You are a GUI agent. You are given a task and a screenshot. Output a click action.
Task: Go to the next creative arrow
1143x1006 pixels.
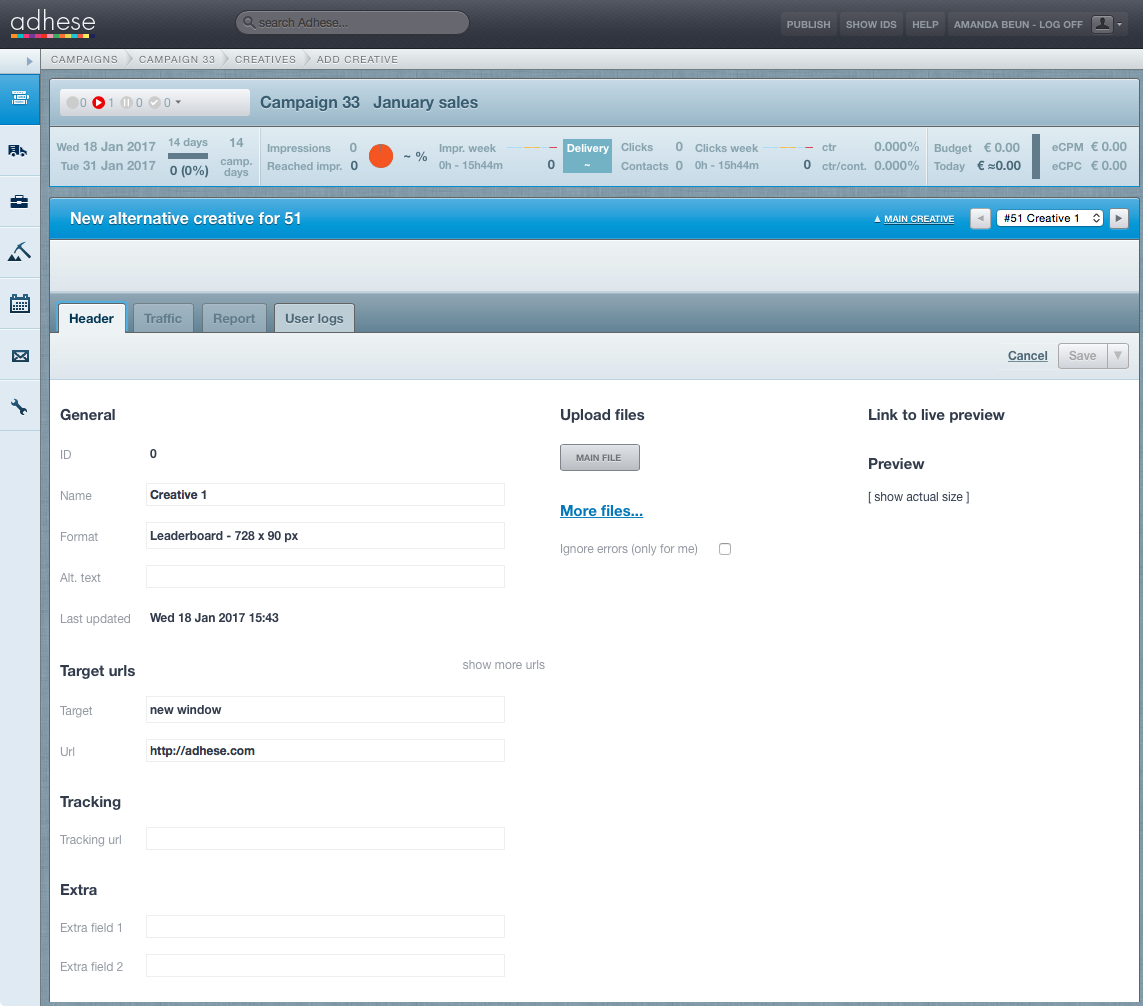pos(1118,218)
